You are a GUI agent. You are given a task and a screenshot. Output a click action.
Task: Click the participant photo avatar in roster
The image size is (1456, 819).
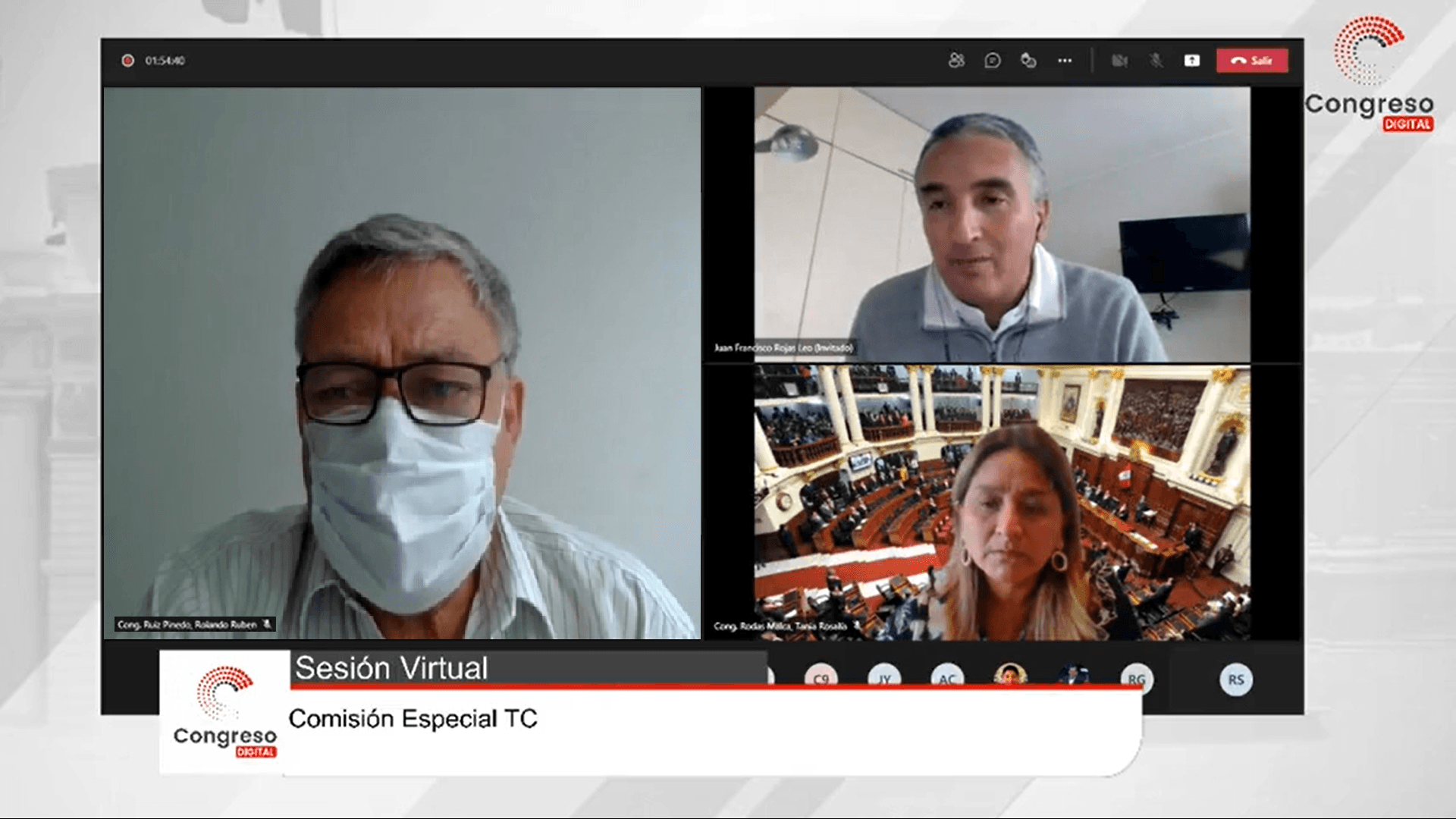tap(1010, 674)
